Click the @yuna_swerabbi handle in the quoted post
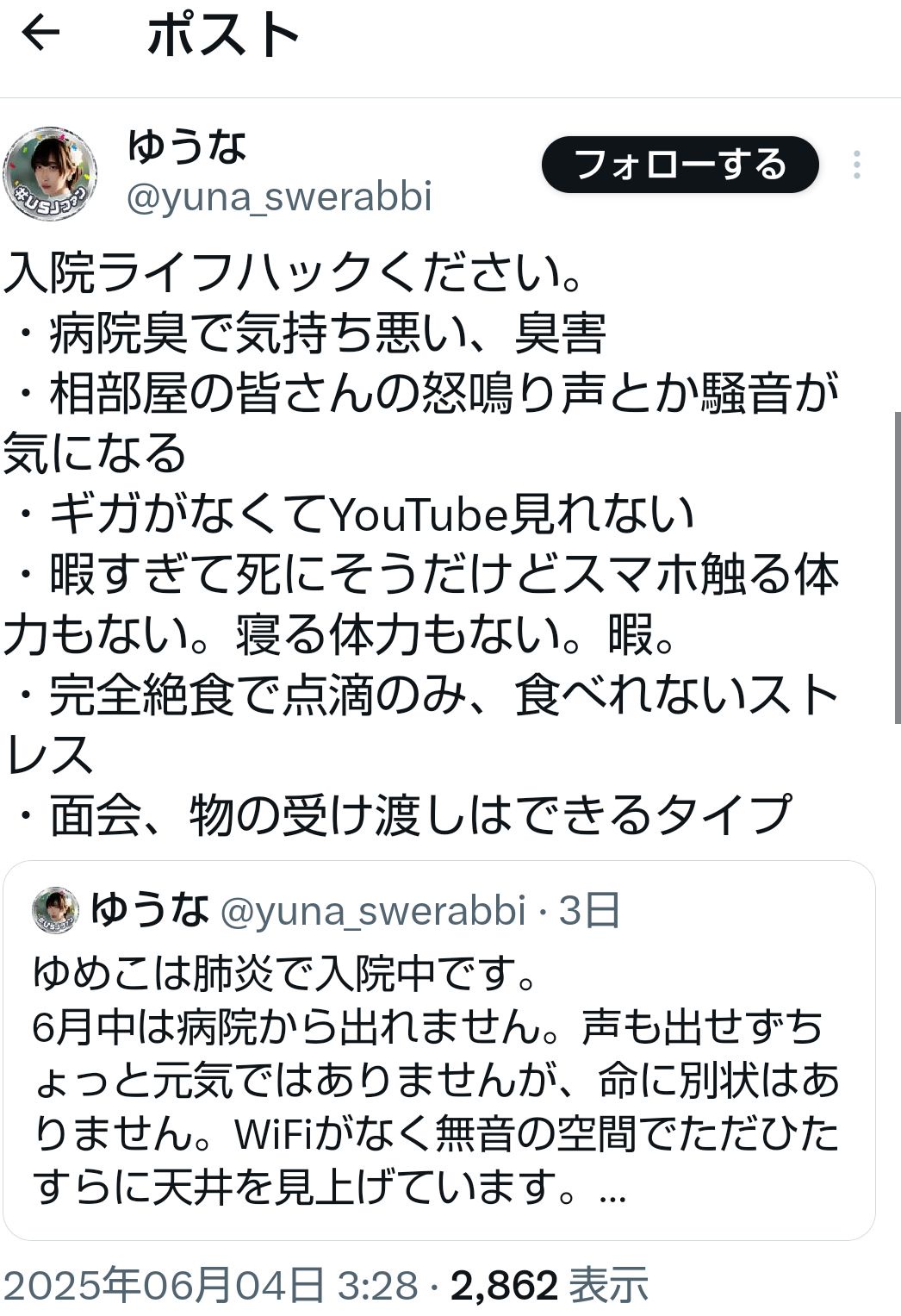The width and height of the screenshot is (901, 1316). click(373, 911)
